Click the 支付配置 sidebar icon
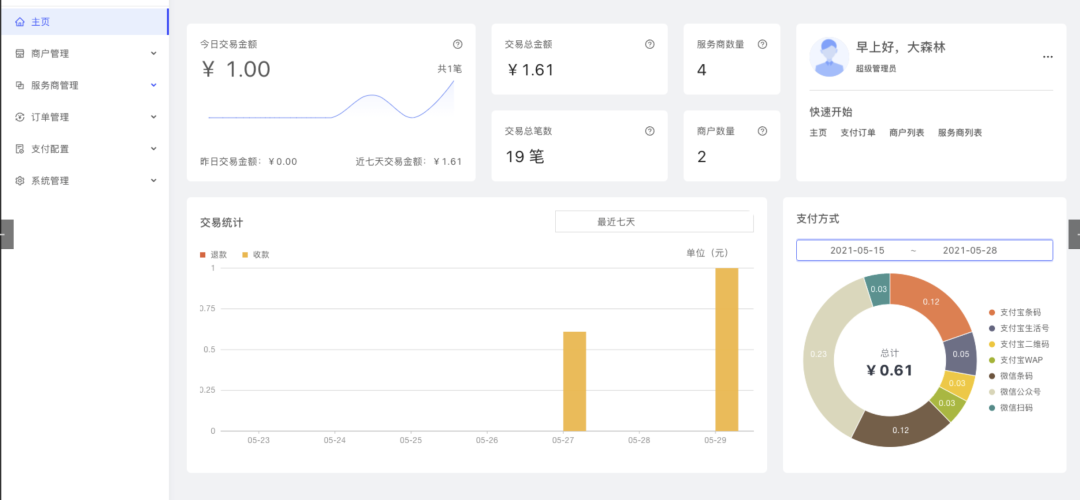 tap(20, 149)
